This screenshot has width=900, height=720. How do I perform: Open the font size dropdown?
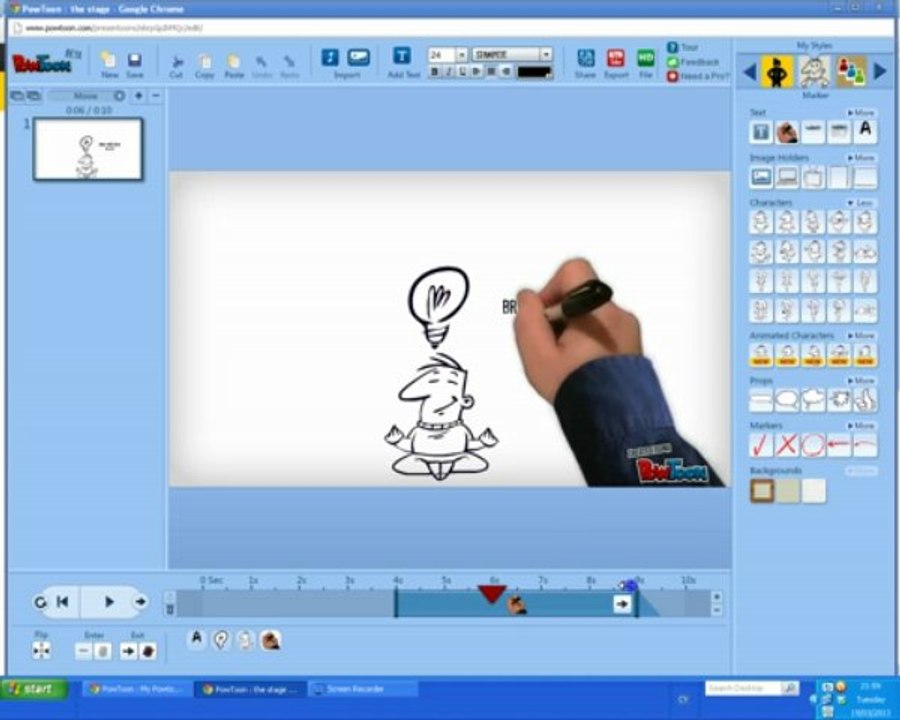click(x=461, y=55)
